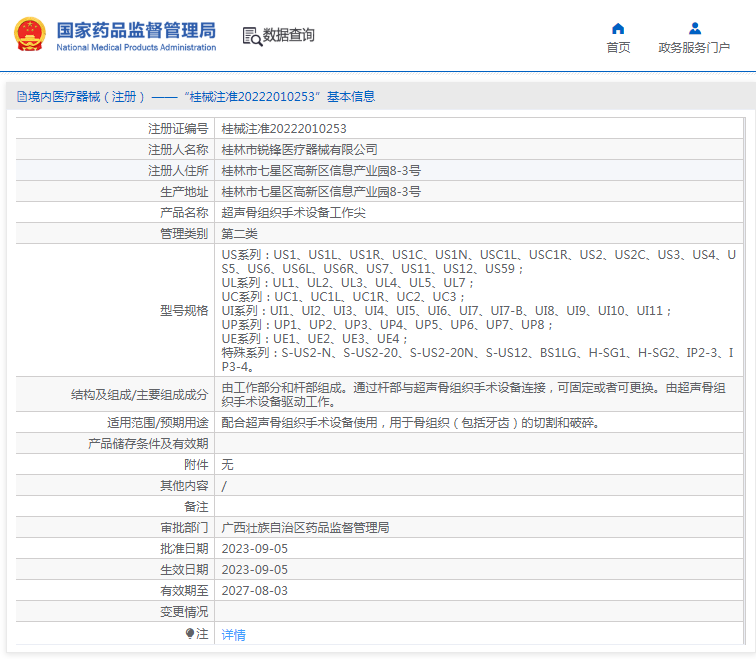Click the 有效期至 date 2027-08-03
This screenshot has height=659, width=756.
[254, 590]
